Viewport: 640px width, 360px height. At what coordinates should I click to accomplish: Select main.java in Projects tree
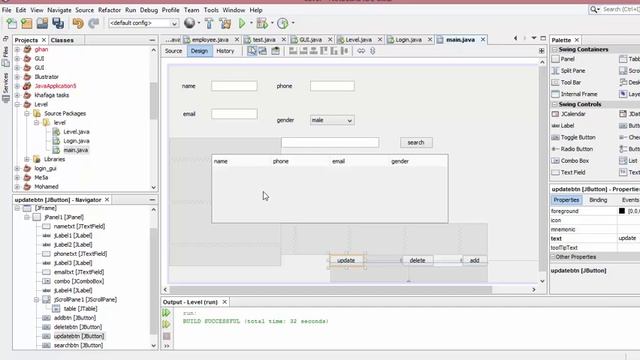[76, 150]
